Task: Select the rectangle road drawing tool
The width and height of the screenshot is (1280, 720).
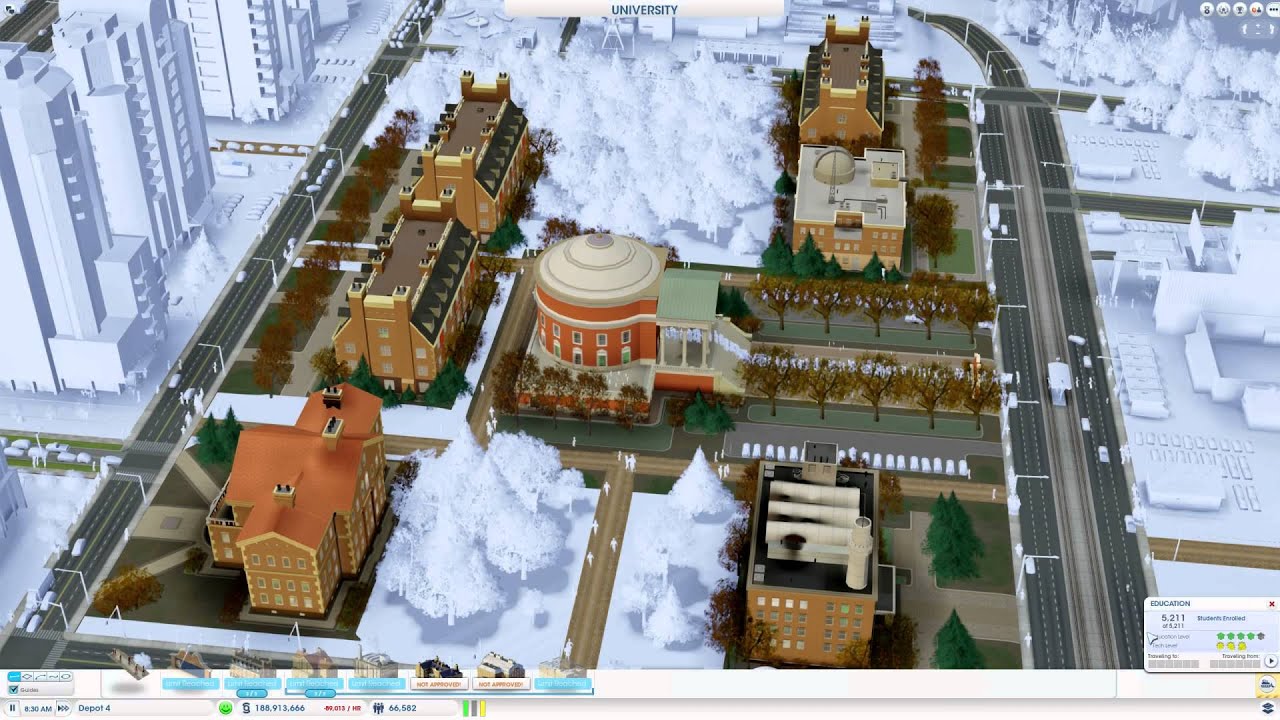Action: 28,677
